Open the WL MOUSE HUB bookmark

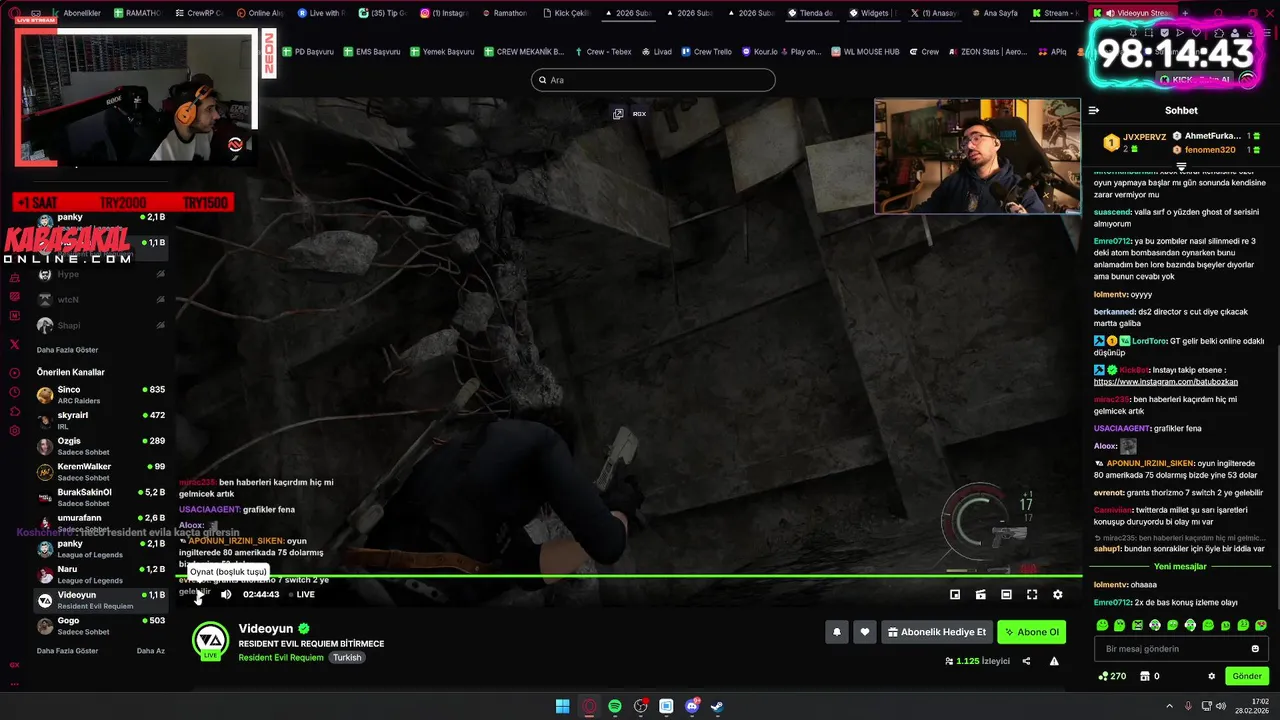(865, 51)
